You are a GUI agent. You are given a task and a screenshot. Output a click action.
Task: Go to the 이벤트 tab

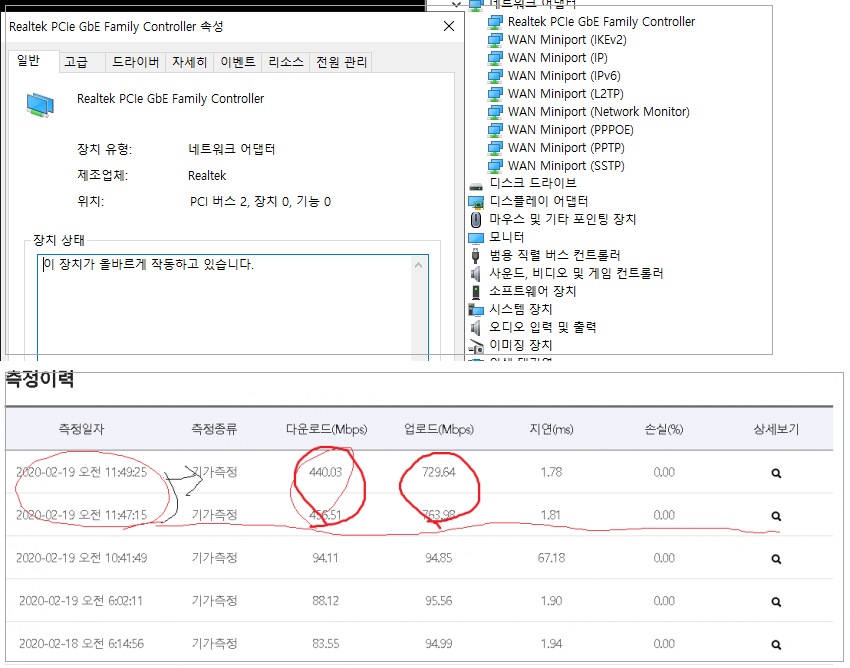point(238,62)
